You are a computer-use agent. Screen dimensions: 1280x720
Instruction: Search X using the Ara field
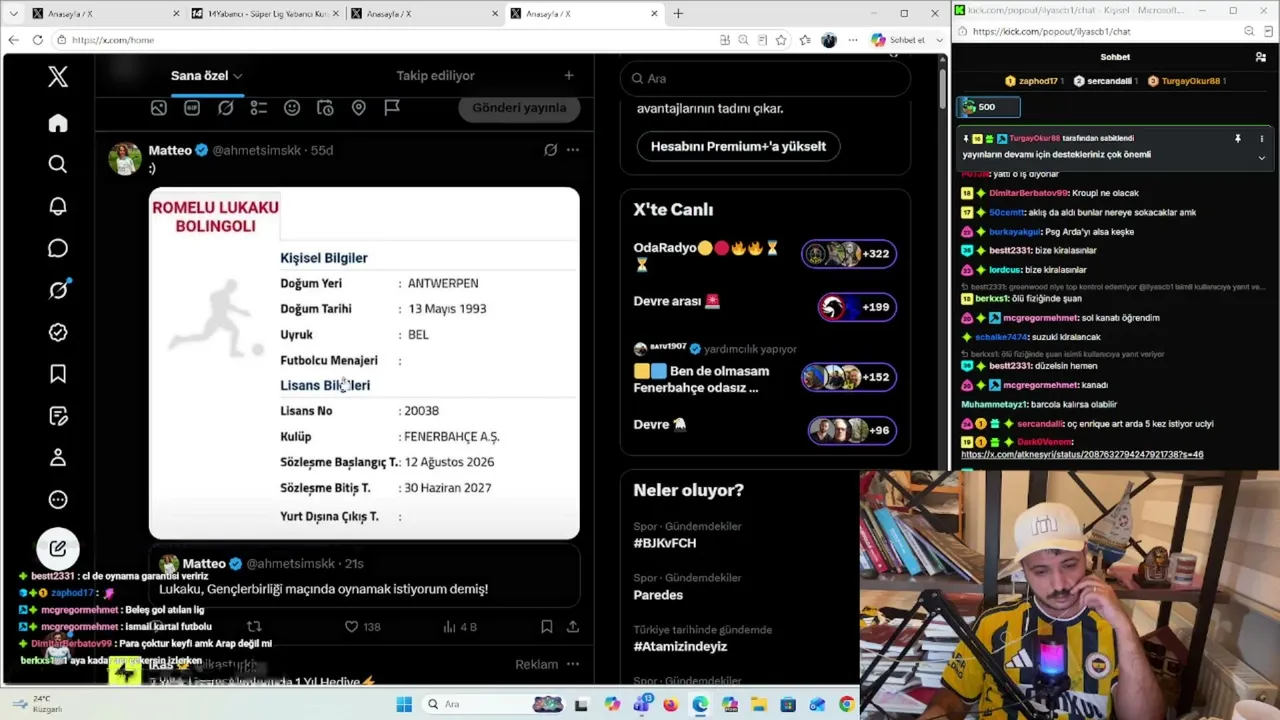pos(765,78)
